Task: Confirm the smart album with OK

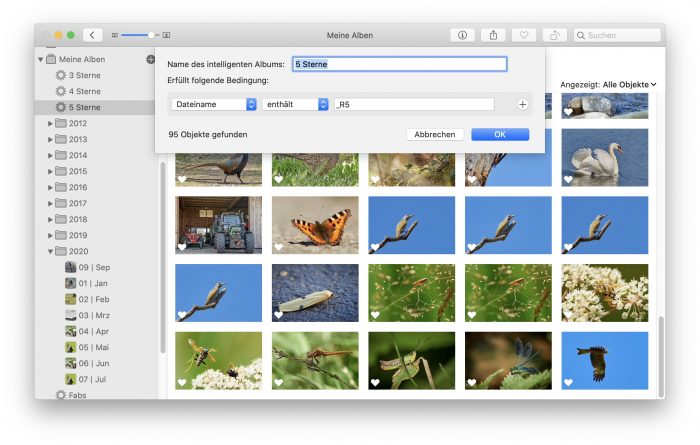Action: [x=500, y=134]
